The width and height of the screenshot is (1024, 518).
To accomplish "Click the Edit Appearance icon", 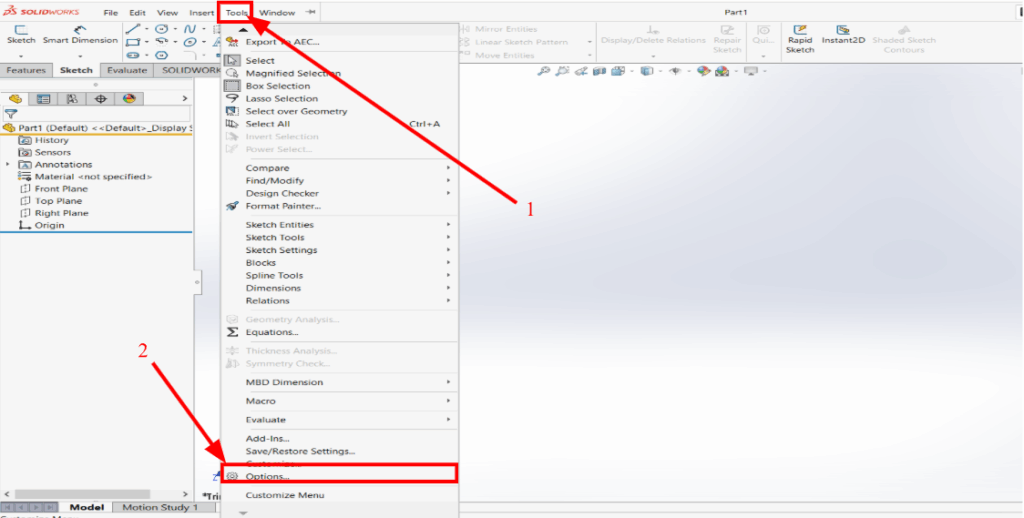I will pyautogui.click(x=703, y=71).
